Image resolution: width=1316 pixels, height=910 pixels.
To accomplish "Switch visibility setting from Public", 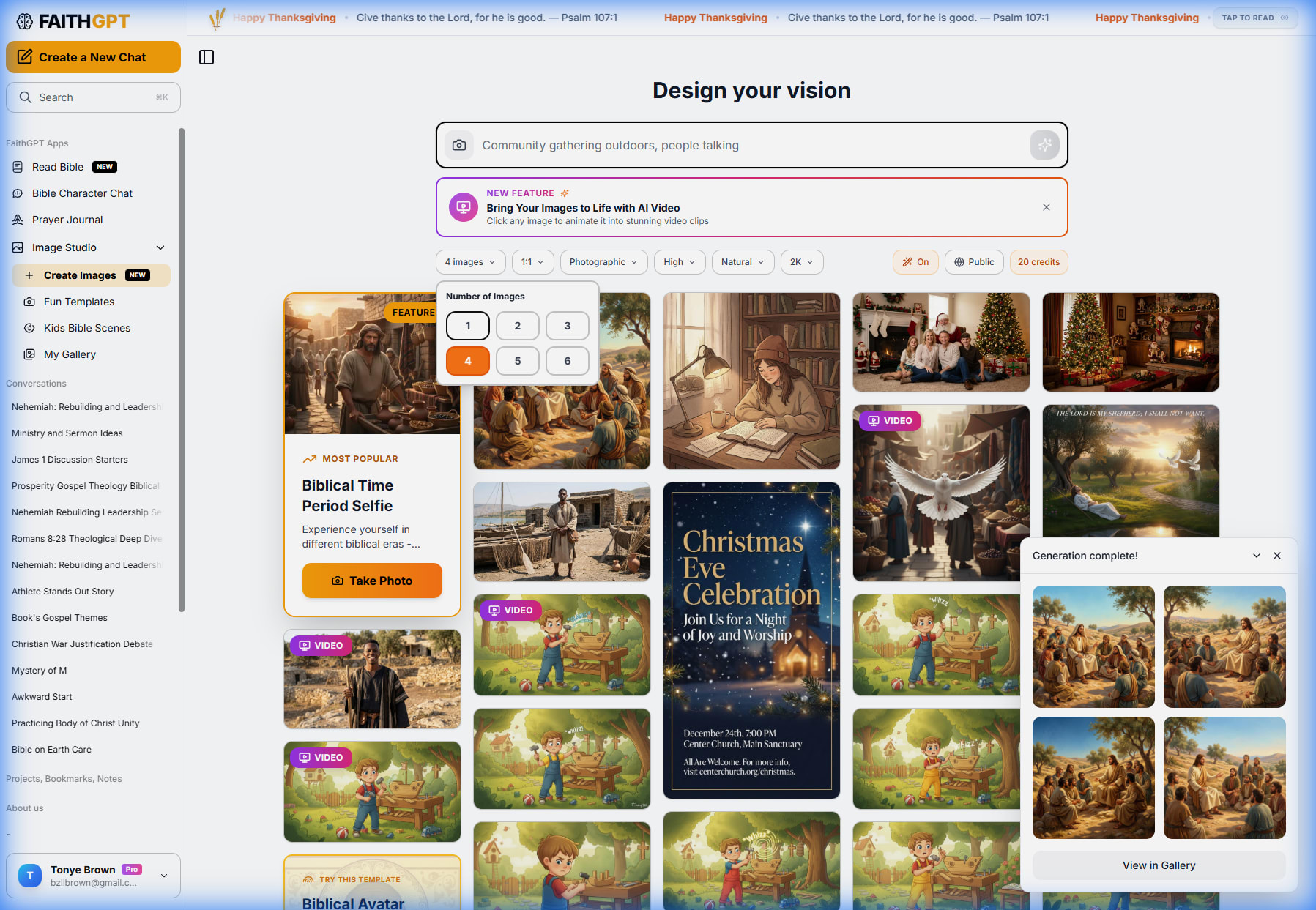I will (x=974, y=261).
